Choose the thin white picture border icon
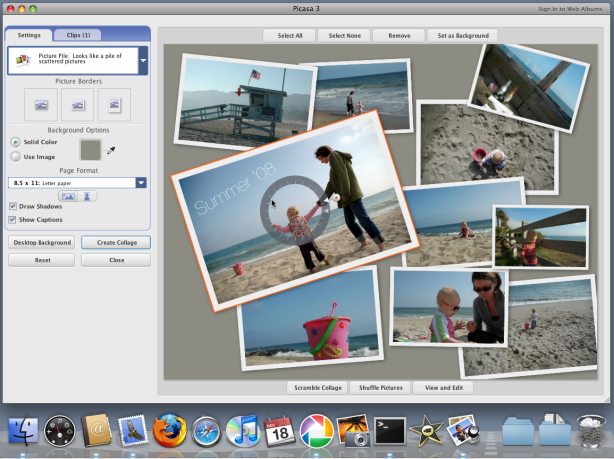The image size is (614, 459). click(x=78, y=104)
